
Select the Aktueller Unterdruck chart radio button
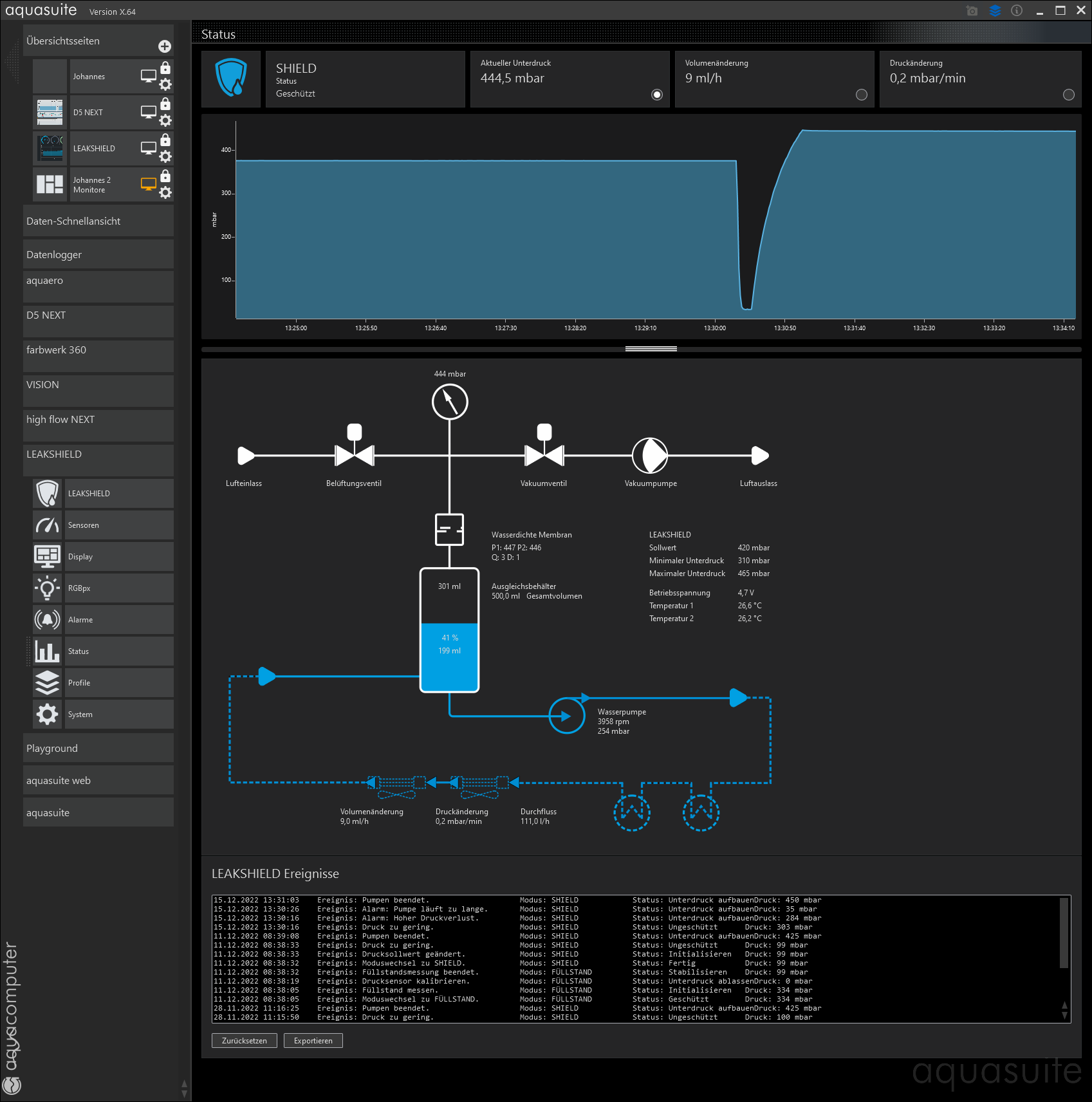tap(656, 95)
